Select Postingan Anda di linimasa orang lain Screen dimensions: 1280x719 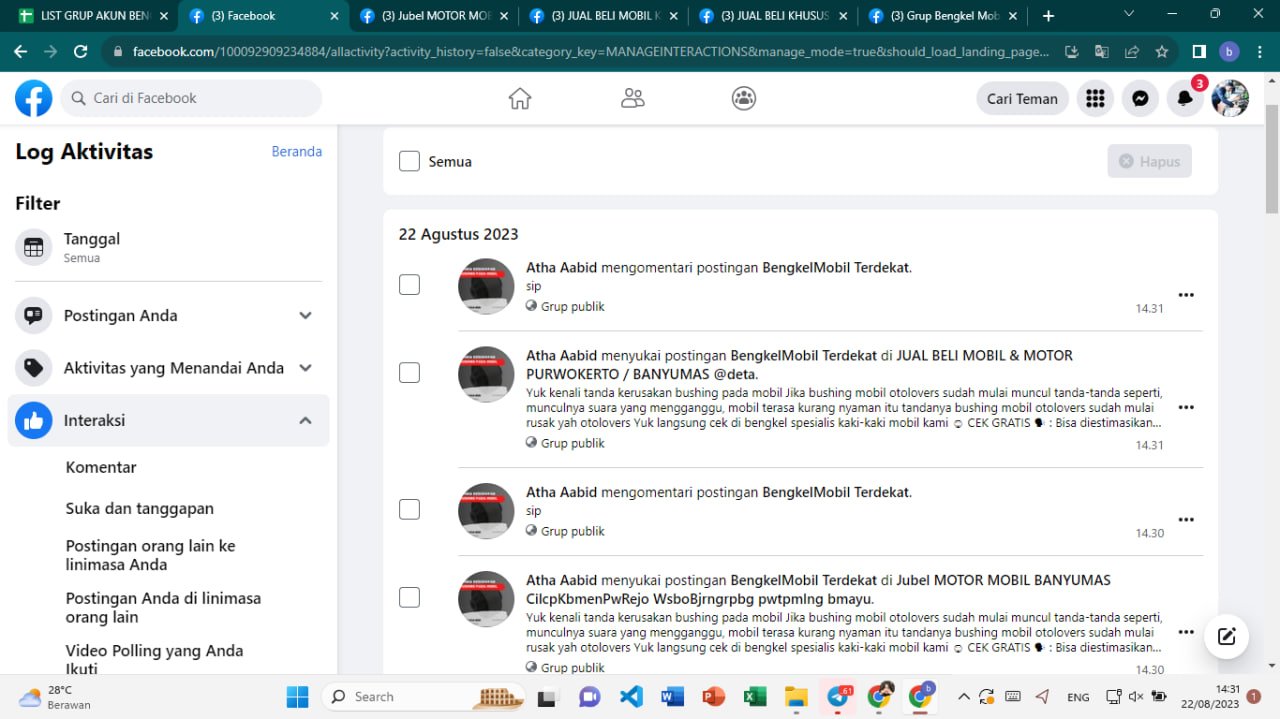coord(163,607)
